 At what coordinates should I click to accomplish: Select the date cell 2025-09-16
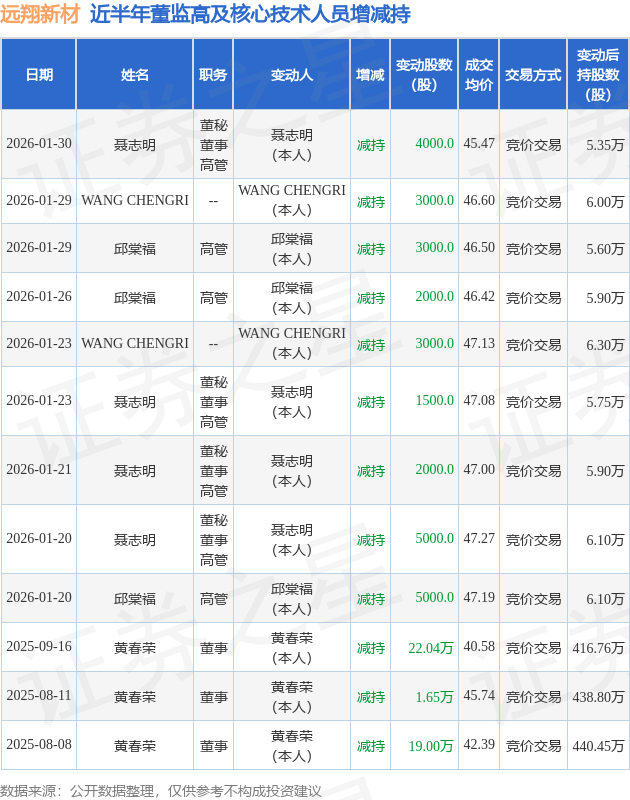(39, 646)
